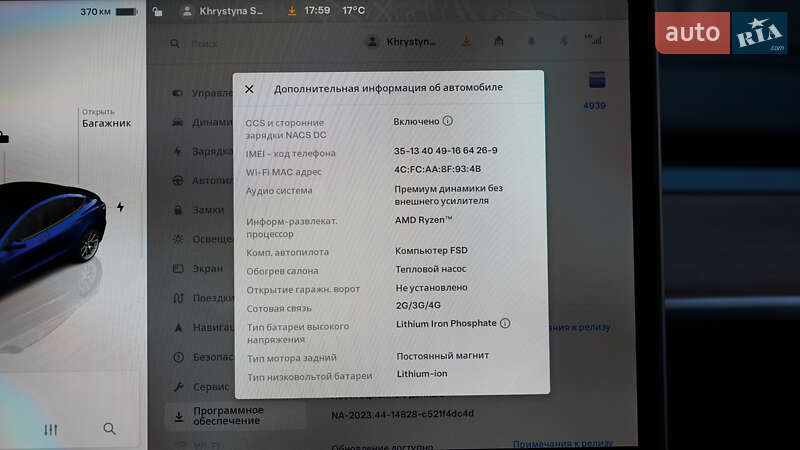
Task: Select the Постоянный магнит motor value
Action: point(442,356)
